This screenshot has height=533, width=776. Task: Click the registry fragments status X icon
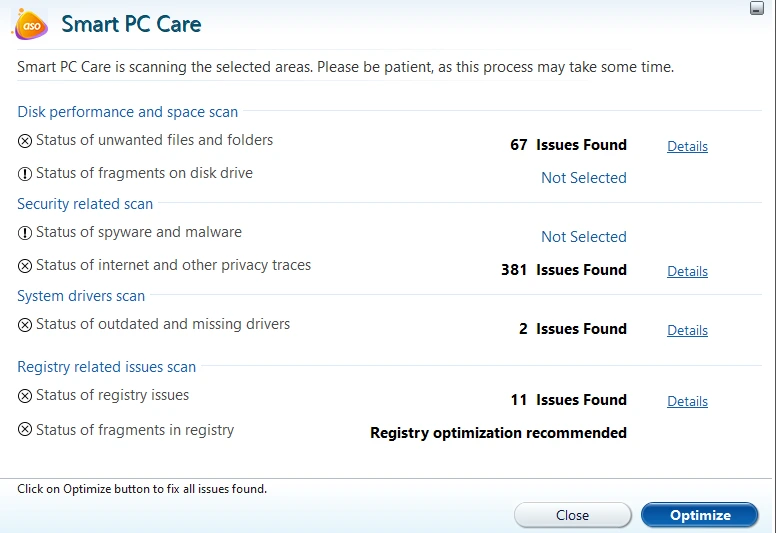point(25,431)
